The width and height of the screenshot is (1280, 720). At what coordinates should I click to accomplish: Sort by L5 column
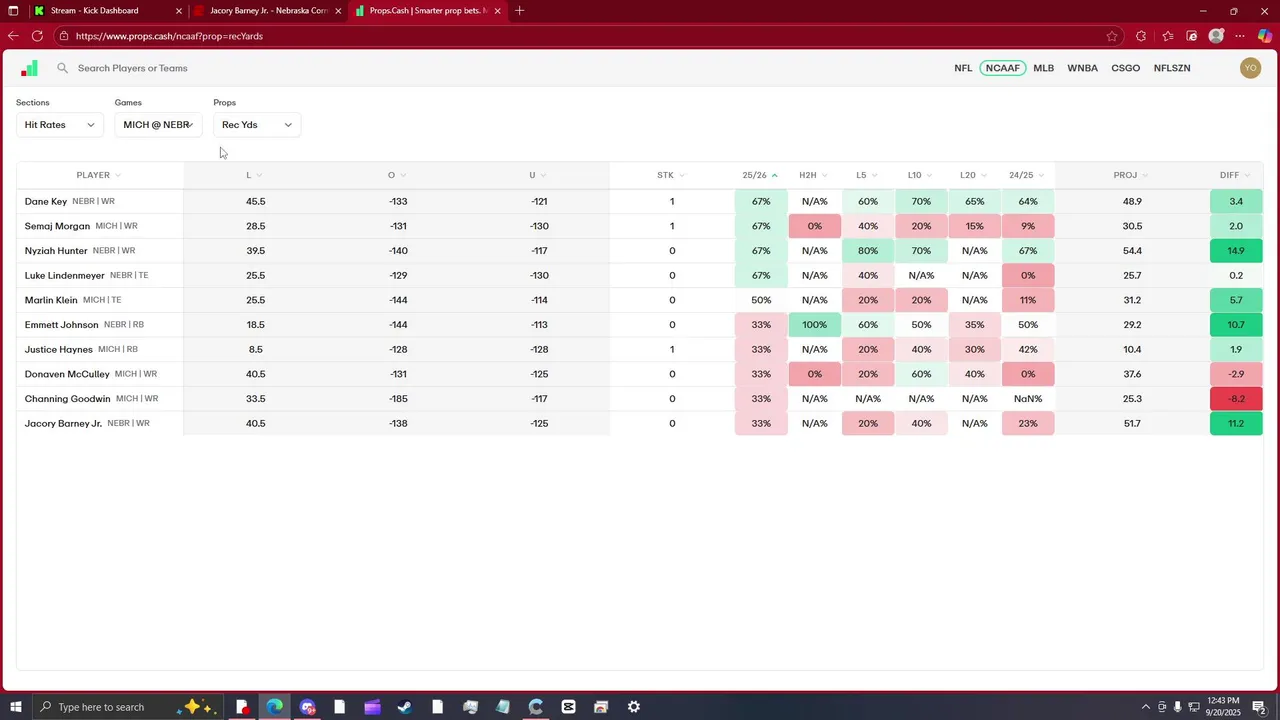(x=866, y=175)
